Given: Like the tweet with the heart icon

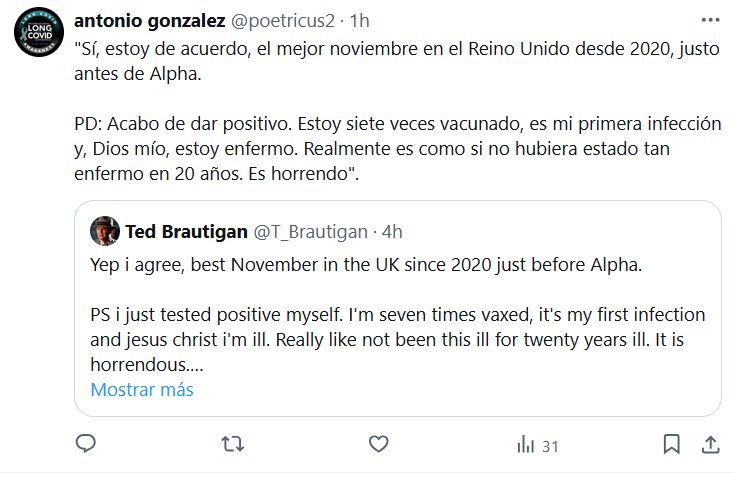Looking at the screenshot, I should (x=378, y=444).
